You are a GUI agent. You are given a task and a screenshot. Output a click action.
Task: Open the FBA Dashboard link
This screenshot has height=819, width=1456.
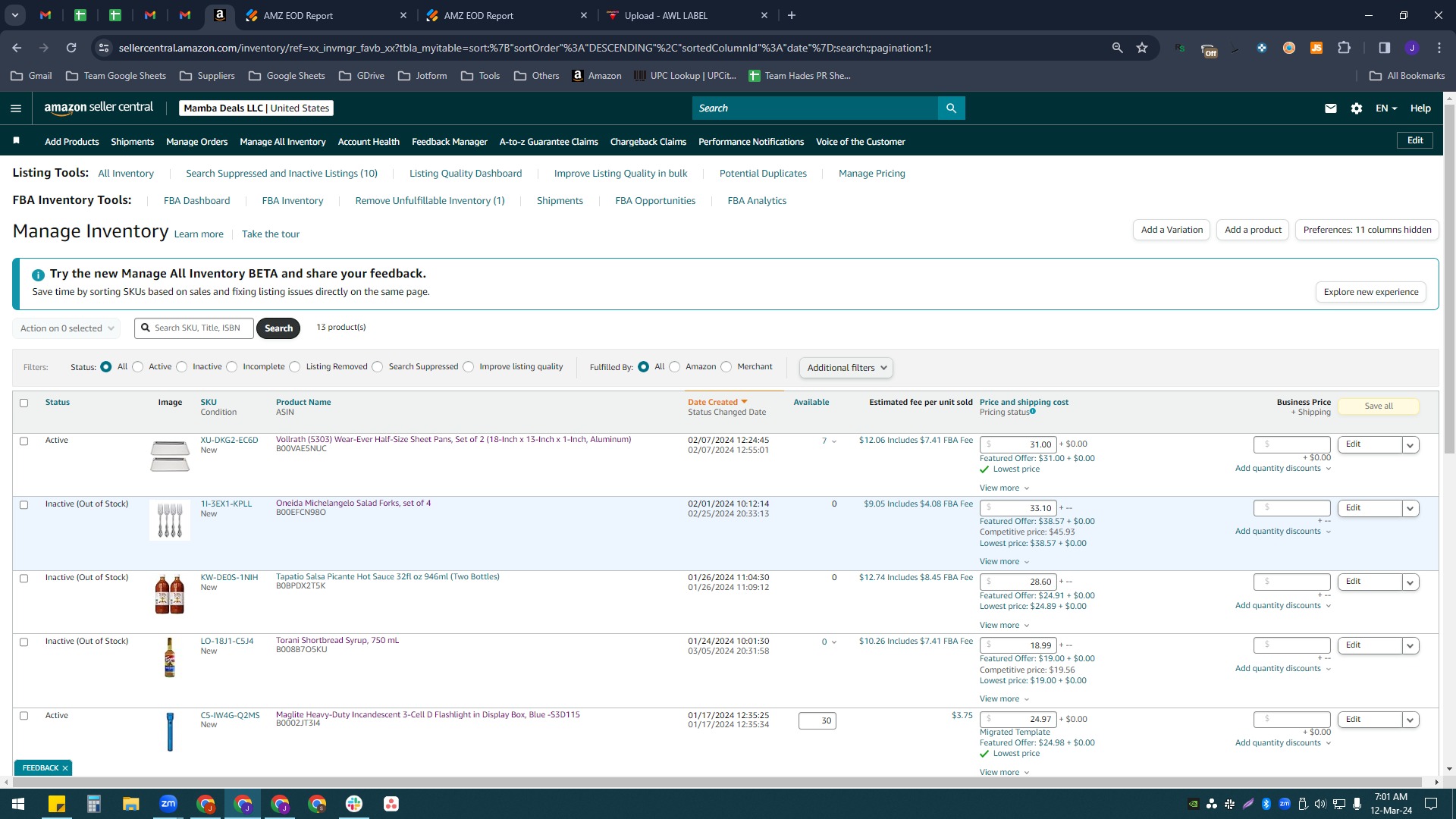(x=196, y=201)
